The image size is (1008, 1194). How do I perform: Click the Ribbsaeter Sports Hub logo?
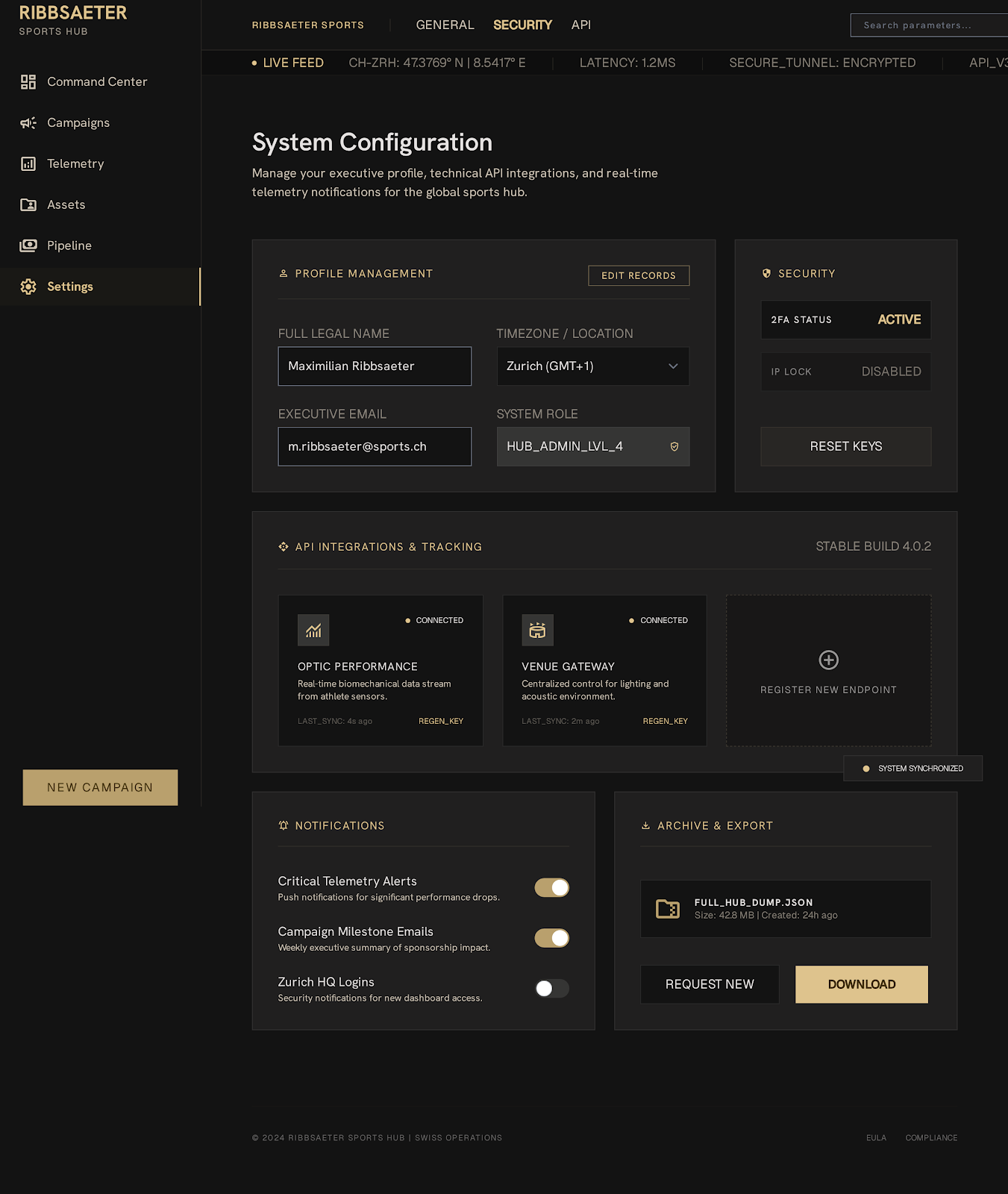(73, 20)
